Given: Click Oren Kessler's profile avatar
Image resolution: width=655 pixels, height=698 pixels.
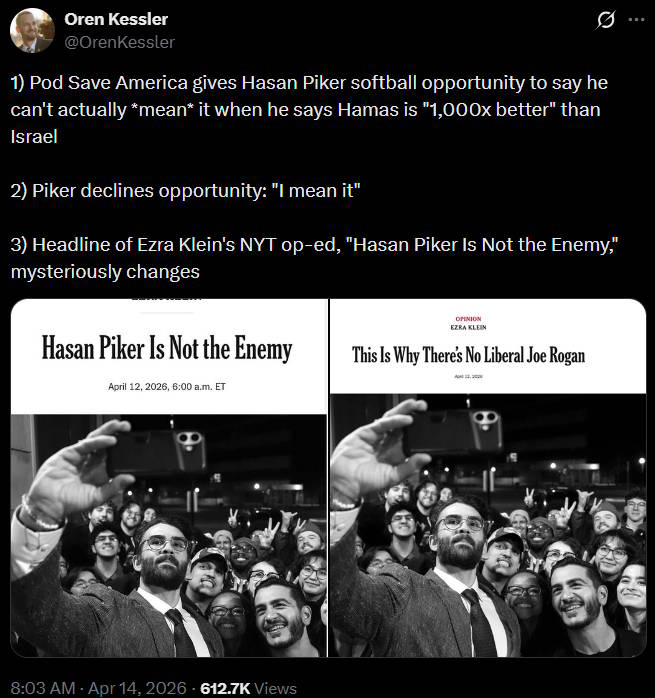Looking at the screenshot, I should pos(32,31).
